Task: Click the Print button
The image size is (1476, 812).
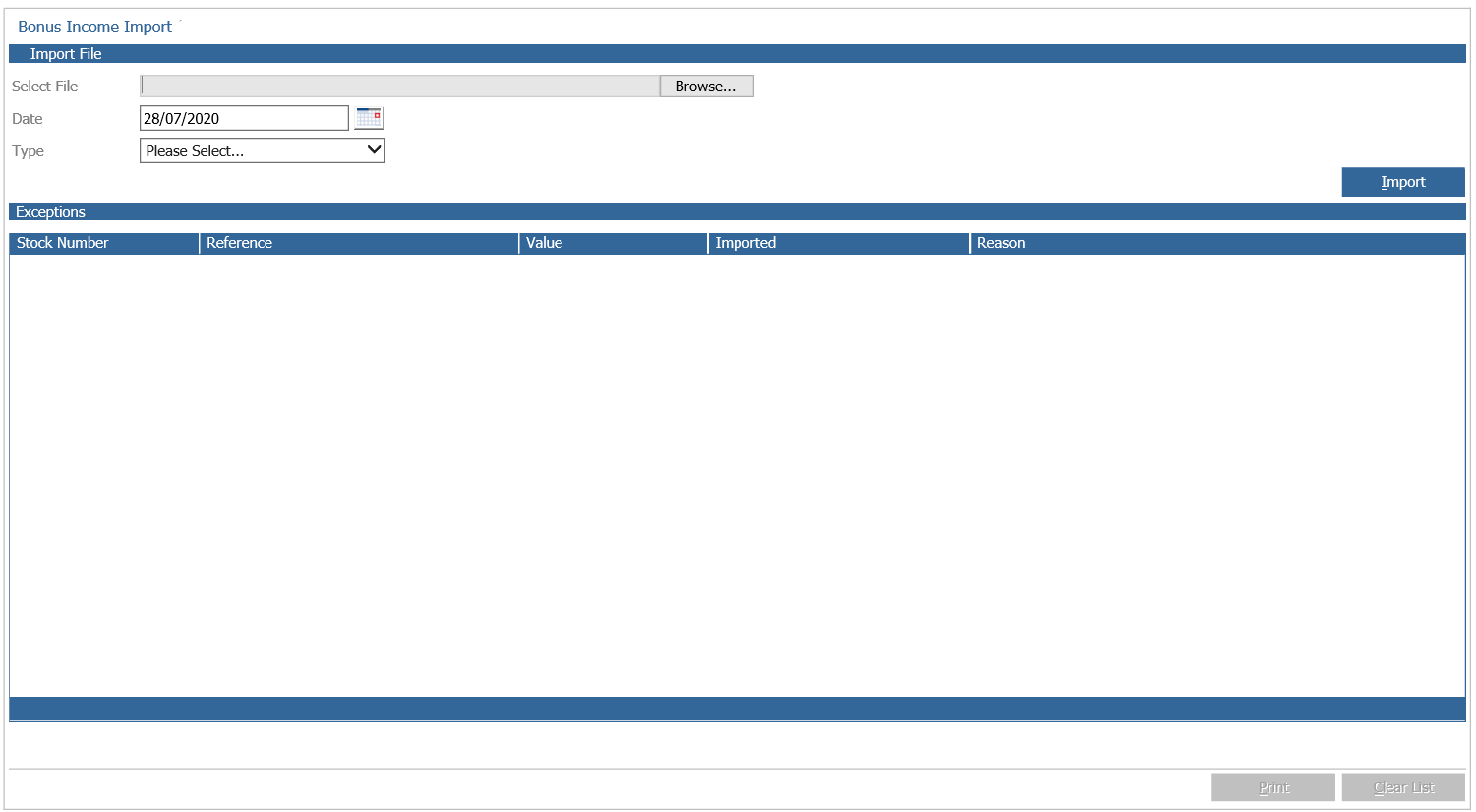Action: [x=1273, y=787]
